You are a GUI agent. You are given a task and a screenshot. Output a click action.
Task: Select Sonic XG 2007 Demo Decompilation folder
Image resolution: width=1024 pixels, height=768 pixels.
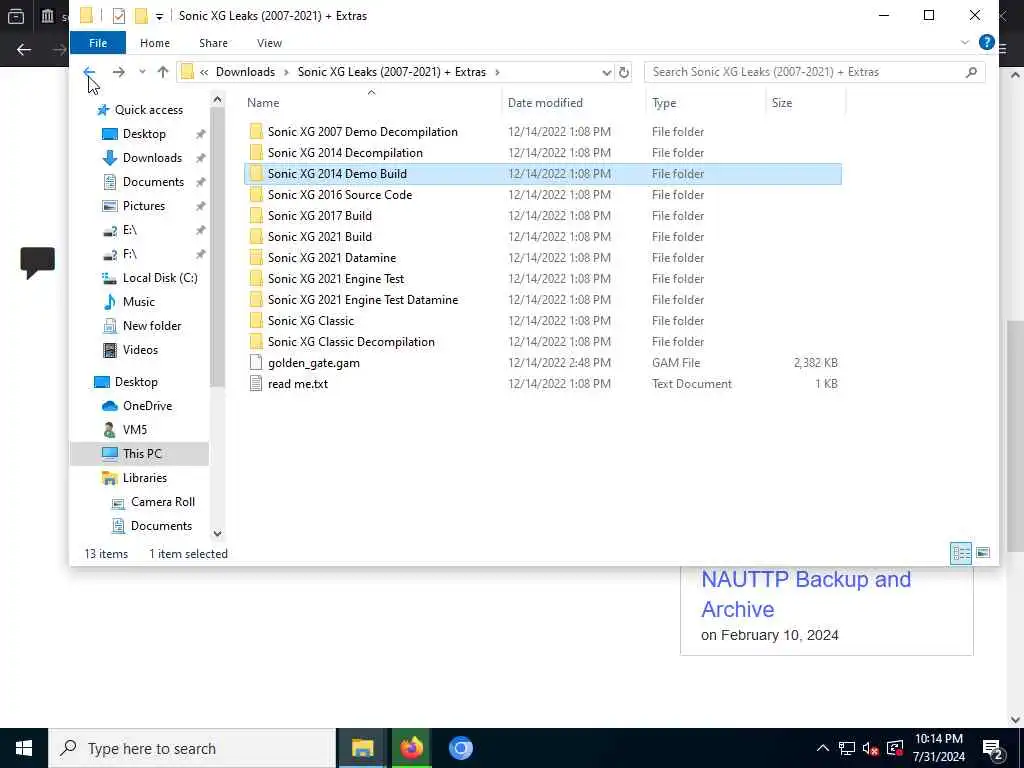pyautogui.click(x=362, y=131)
